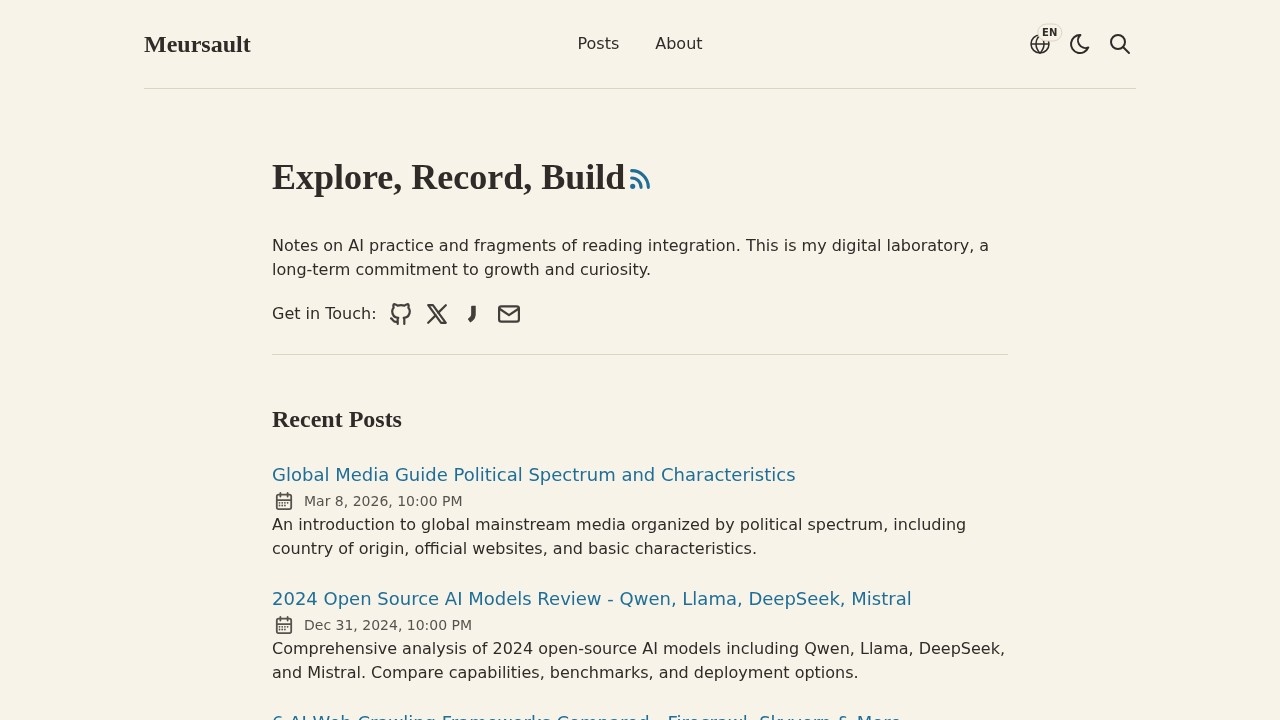Open the X (Twitter) profile icon
The height and width of the screenshot is (720, 1280).
437,314
